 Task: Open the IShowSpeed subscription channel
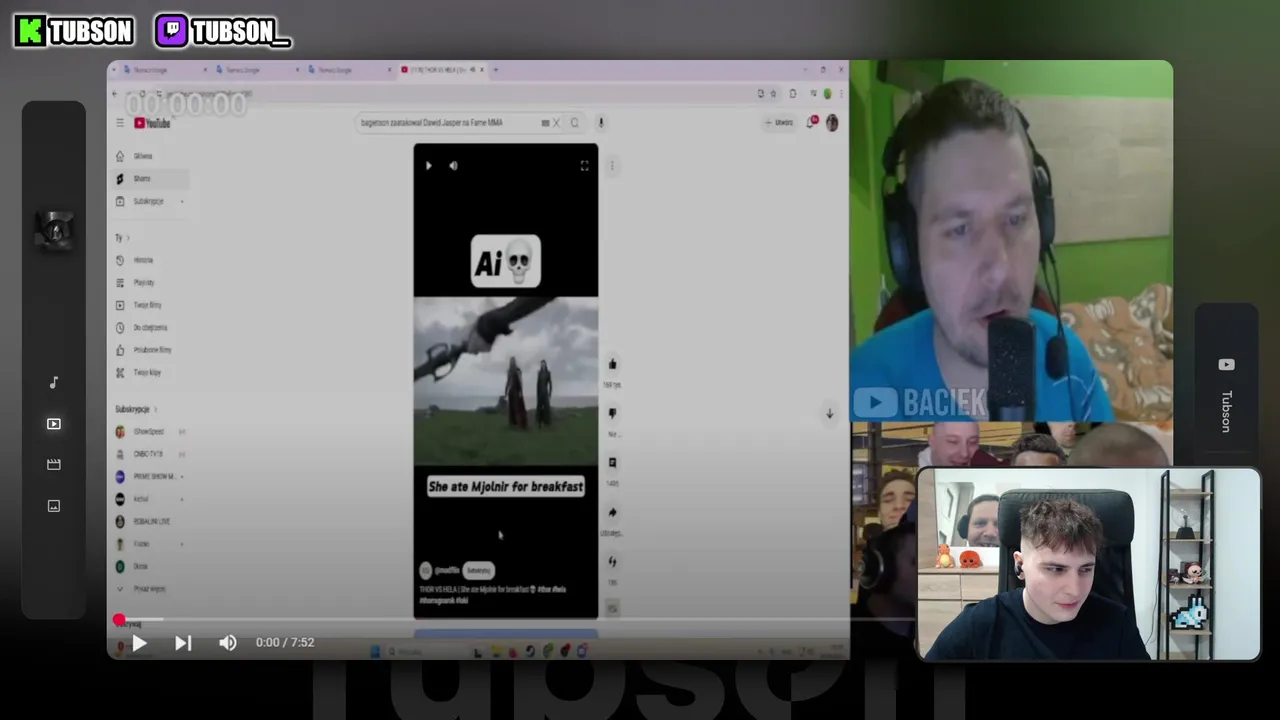point(150,432)
